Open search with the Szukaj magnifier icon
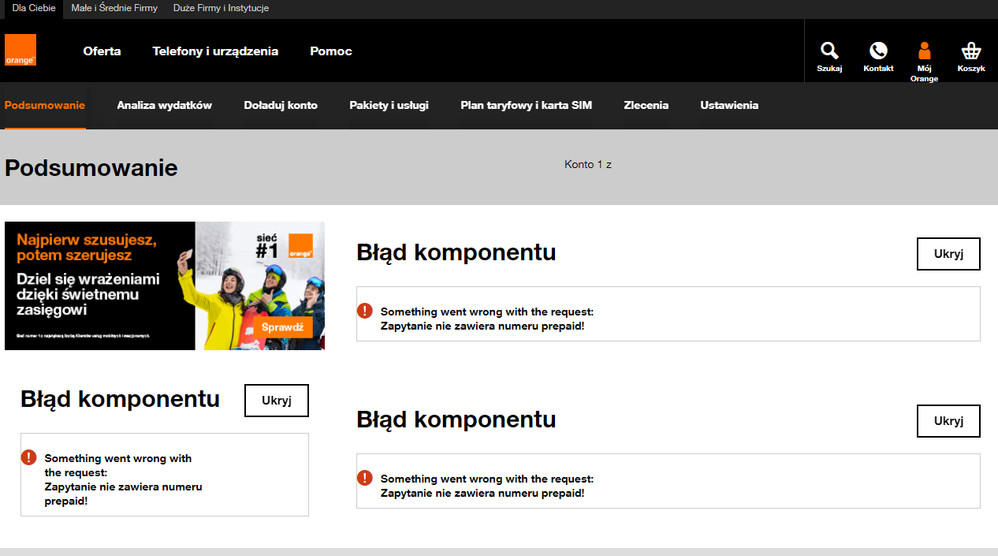The image size is (998, 556). pyautogui.click(x=829, y=51)
